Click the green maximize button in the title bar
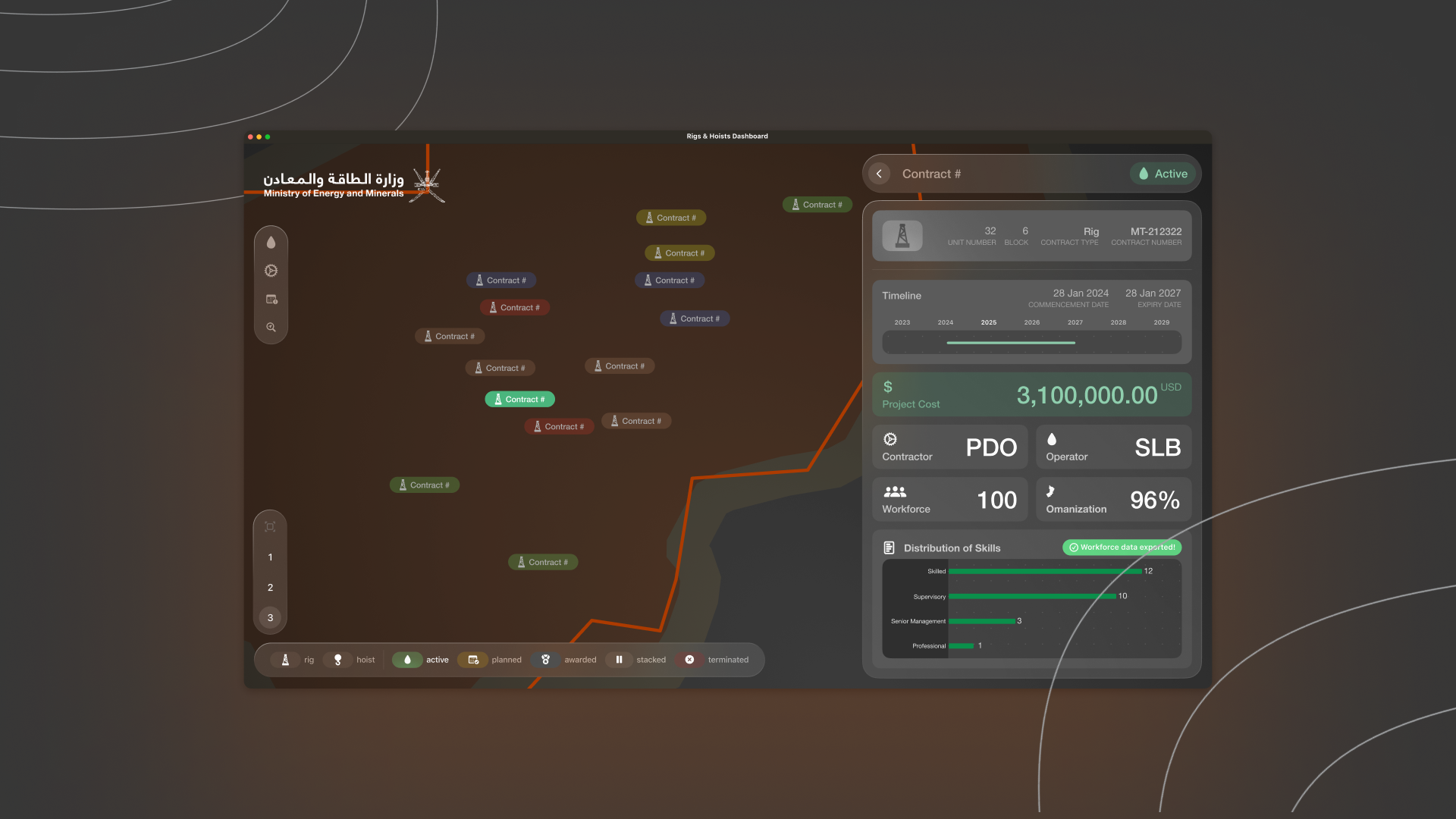Viewport: 1456px width, 819px height. pos(268,137)
